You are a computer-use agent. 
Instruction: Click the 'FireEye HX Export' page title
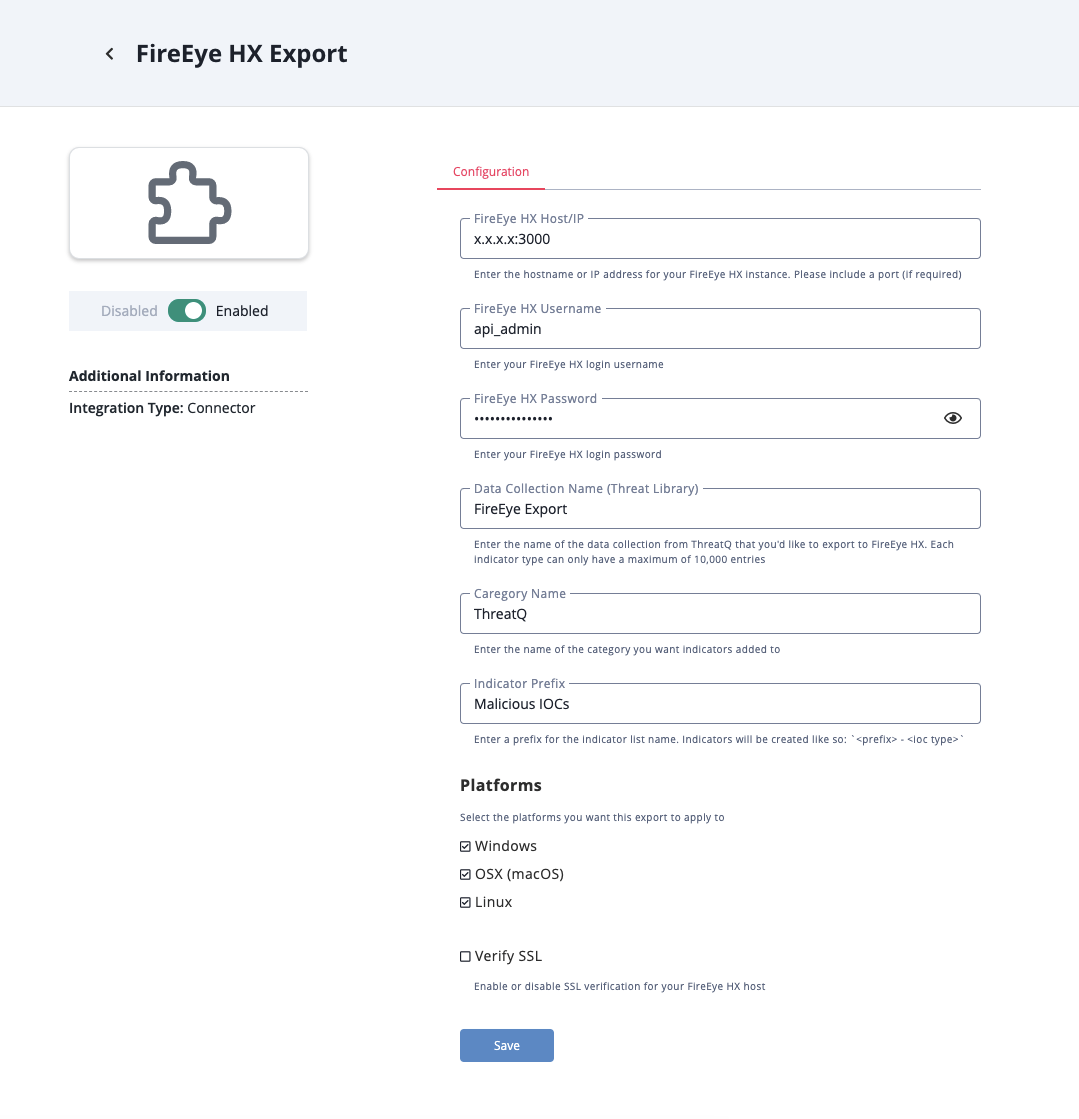pyautogui.click(x=242, y=54)
